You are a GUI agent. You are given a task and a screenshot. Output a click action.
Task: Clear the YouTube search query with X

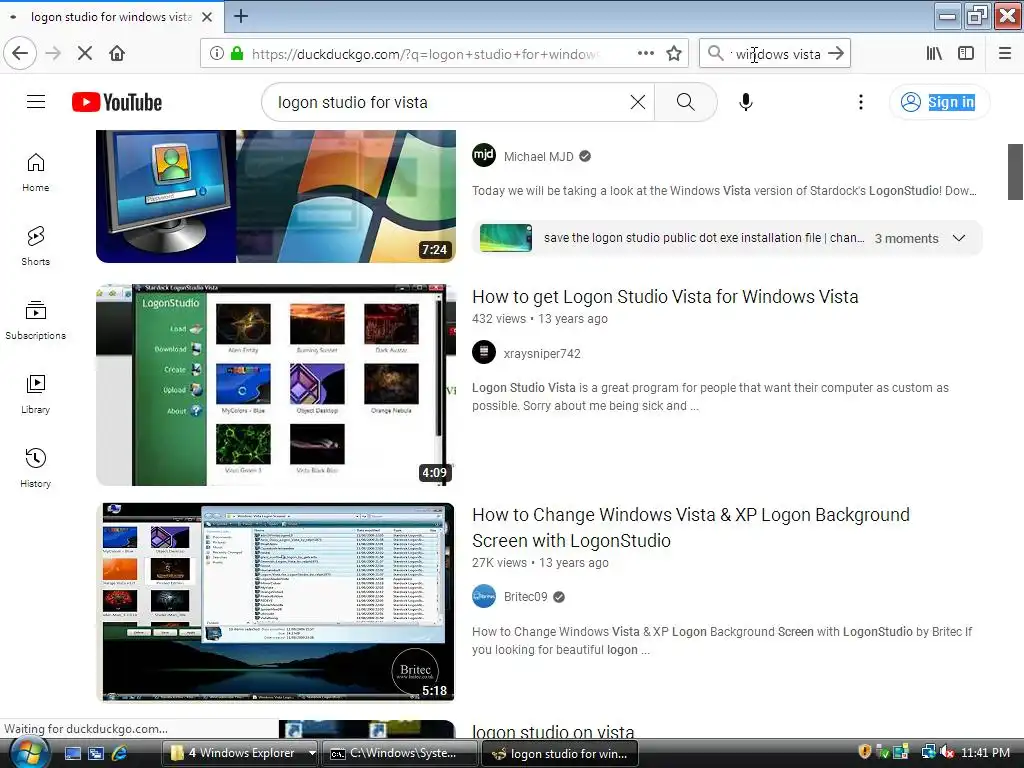[x=638, y=102]
